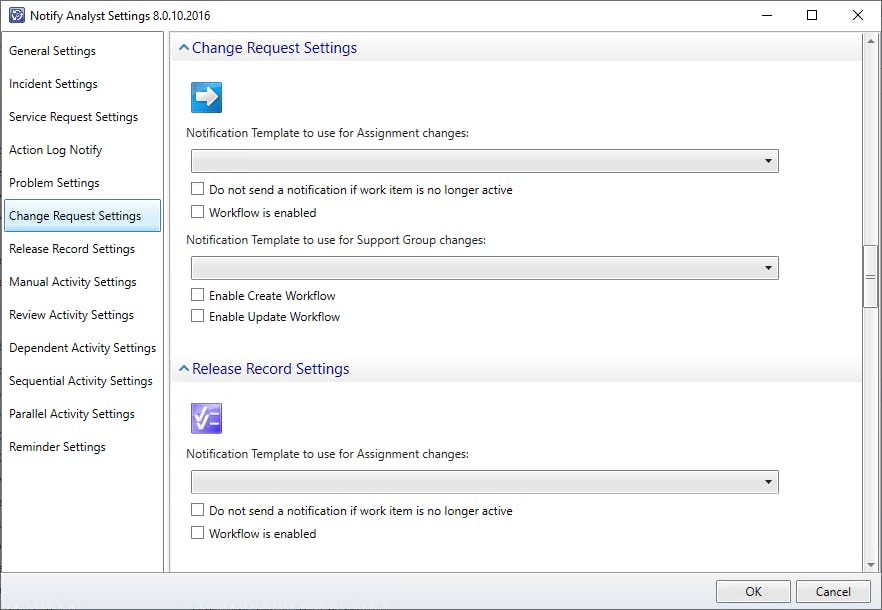Image resolution: width=882 pixels, height=610 pixels.
Task: Collapse the Change Request Settings section
Action: tap(183, 48)
